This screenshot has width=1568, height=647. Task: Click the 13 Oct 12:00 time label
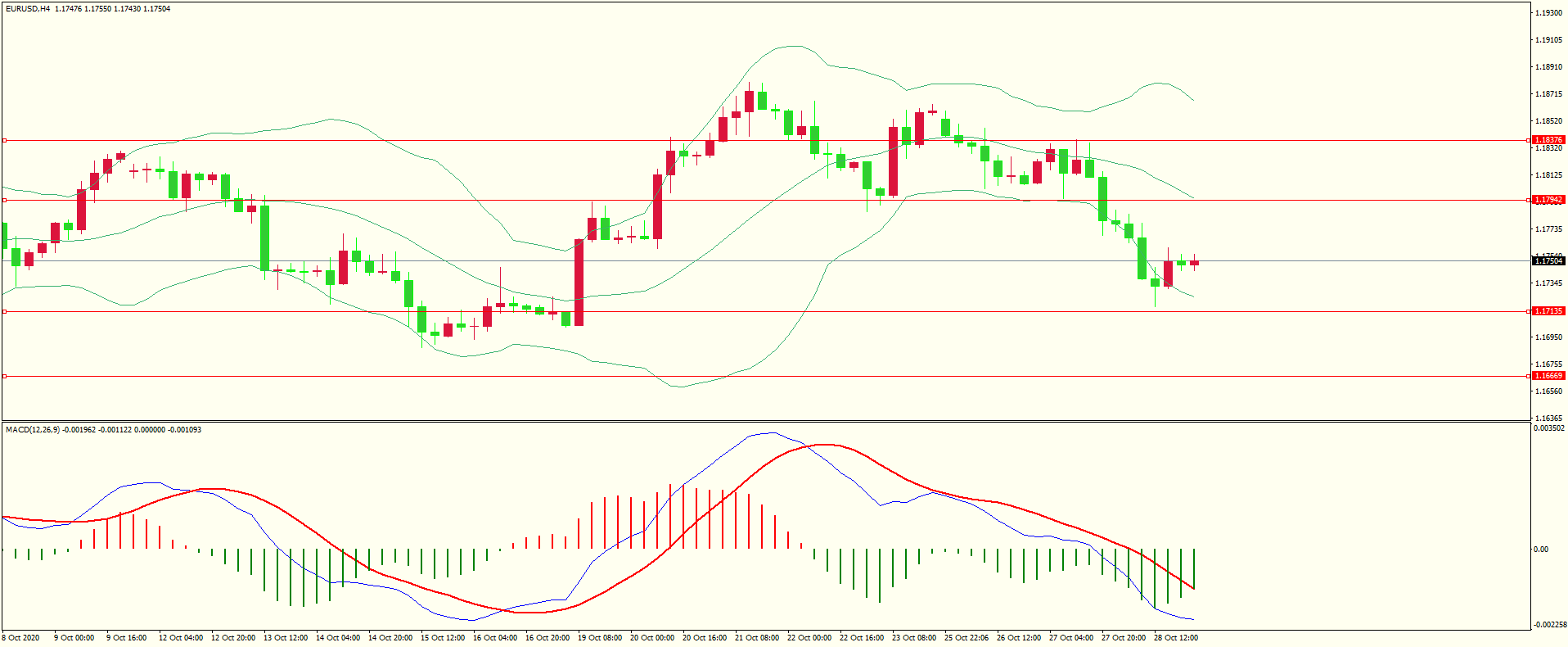pyautogui.click(x=286, y=638)
